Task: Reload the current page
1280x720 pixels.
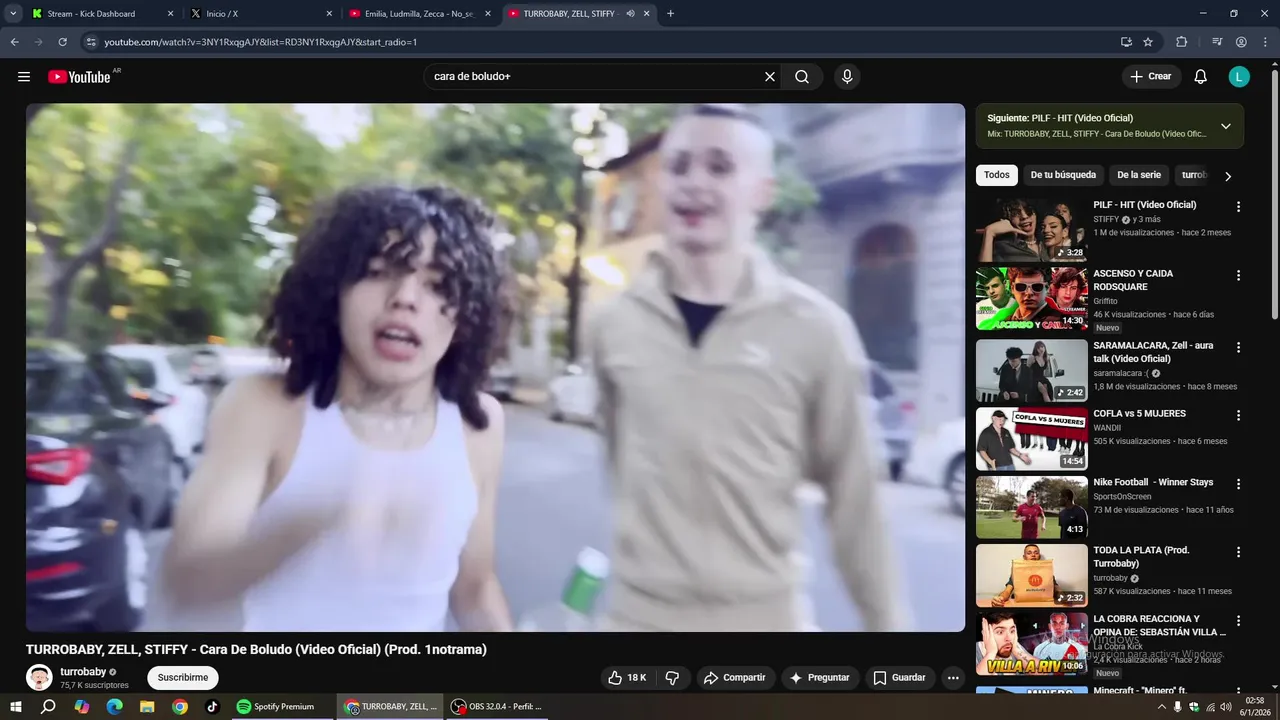Action: 62,42
